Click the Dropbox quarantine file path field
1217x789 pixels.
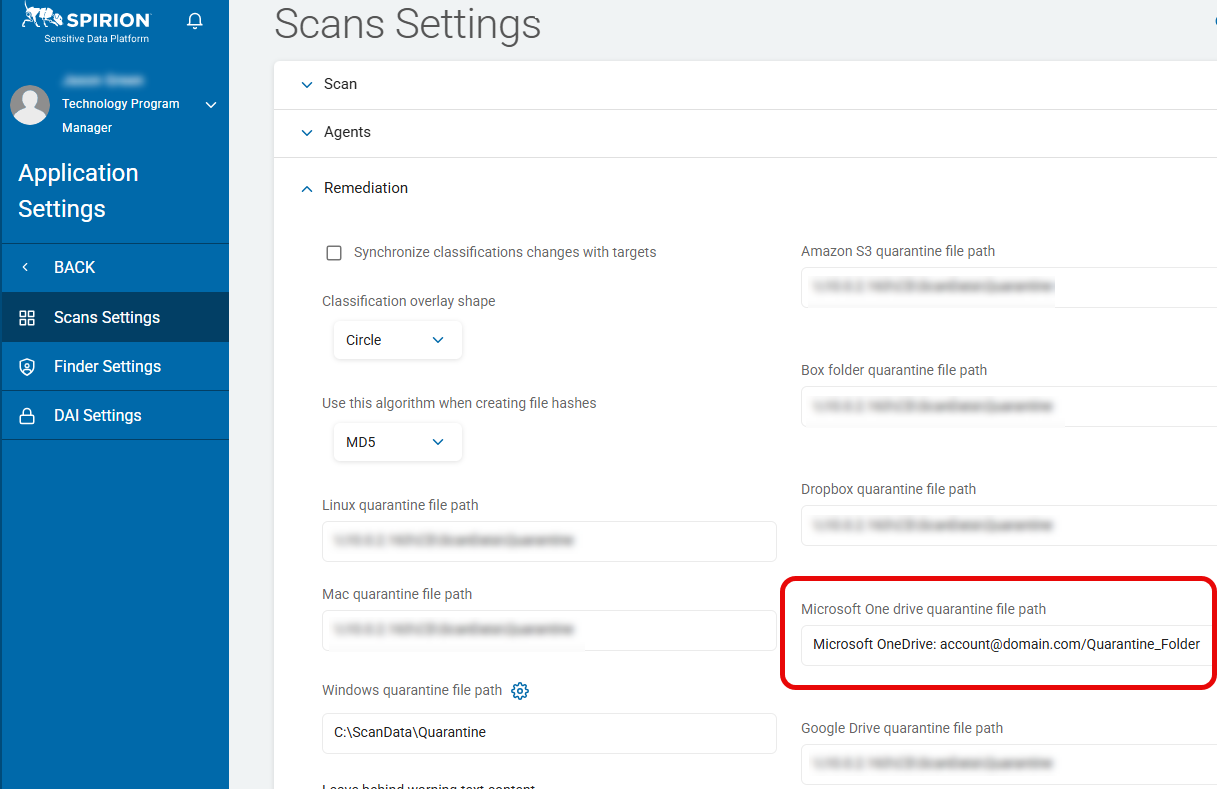(x=1009, y=525)
